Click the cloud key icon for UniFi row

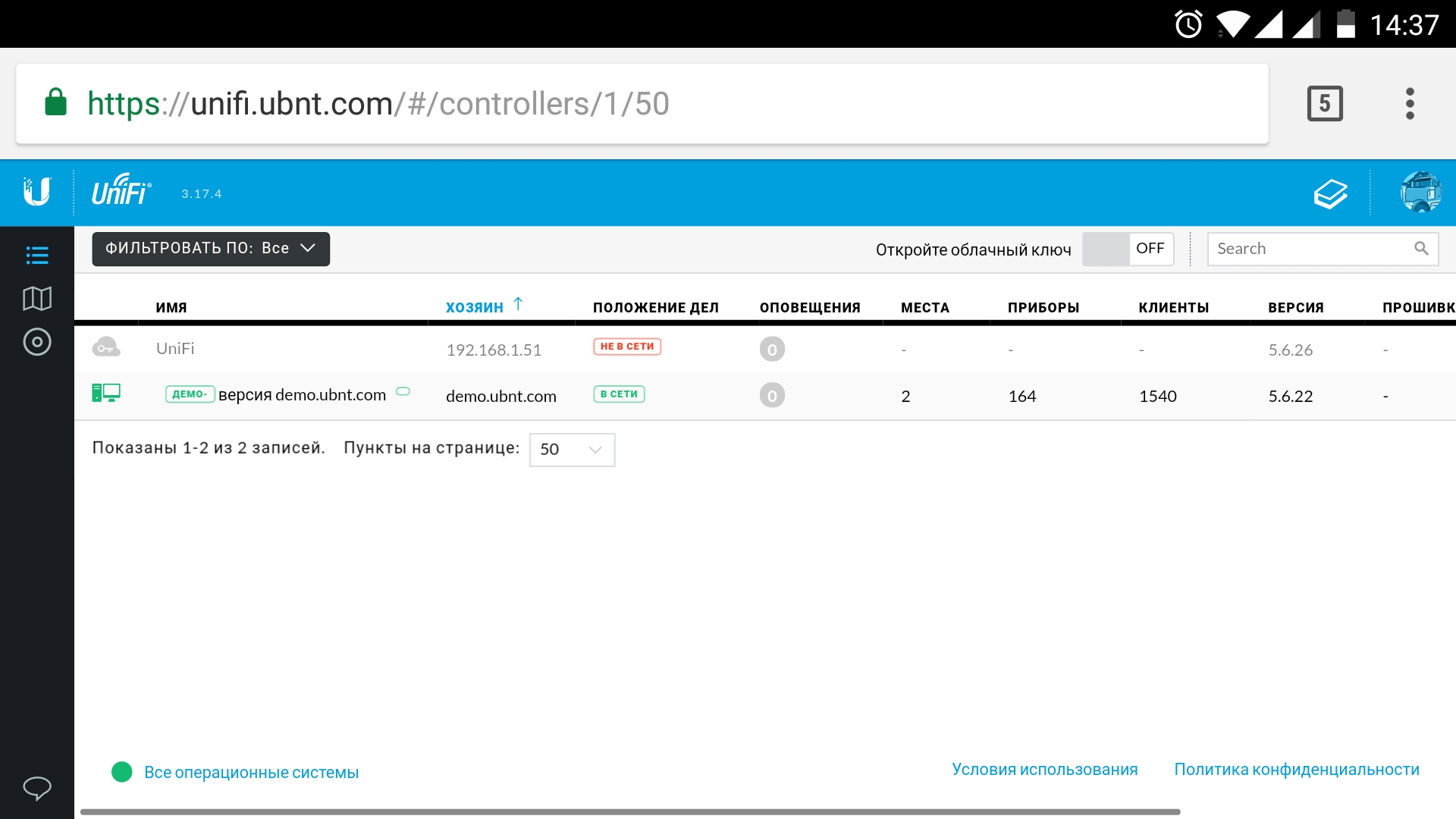(106, 347)
